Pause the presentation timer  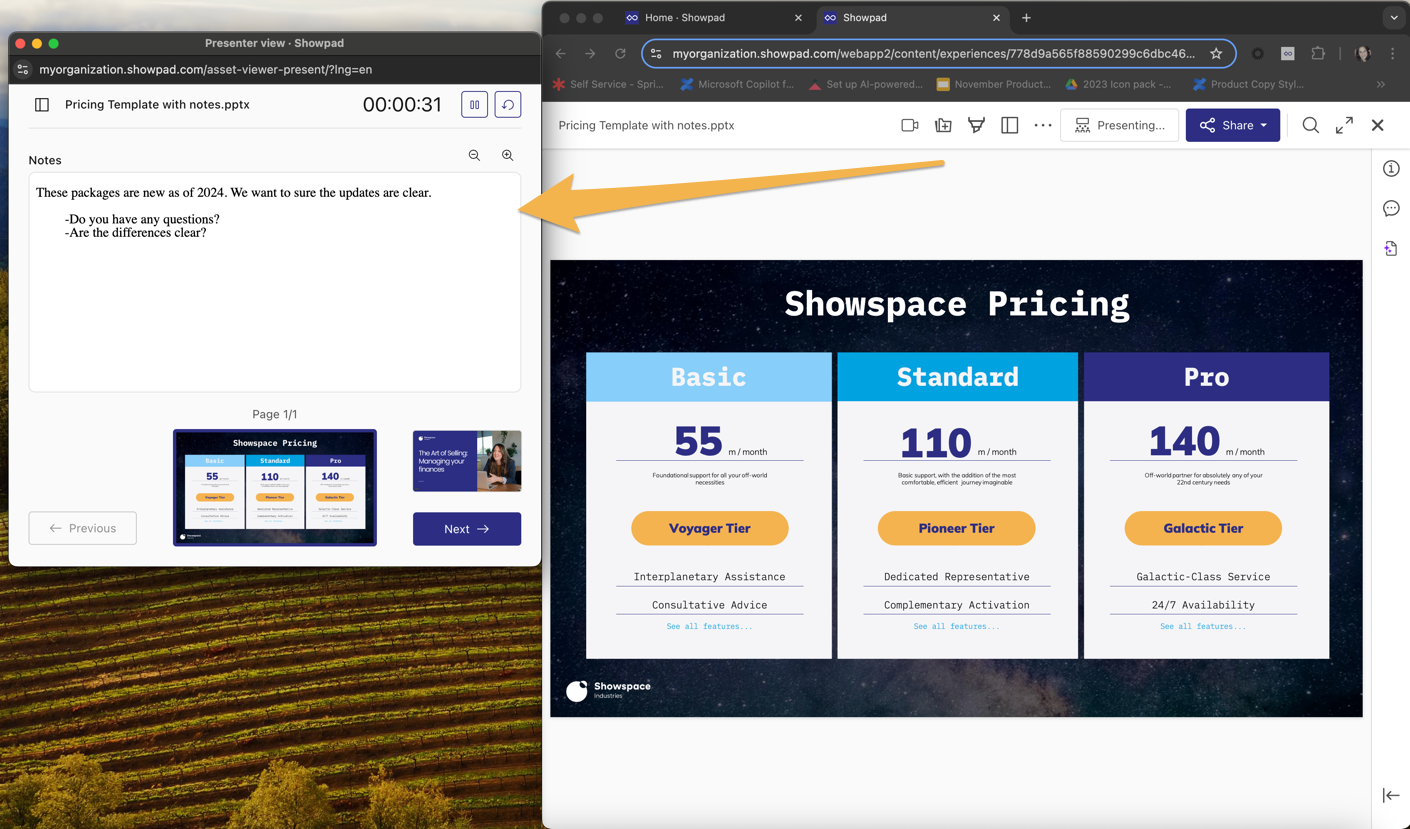point(474,105)
